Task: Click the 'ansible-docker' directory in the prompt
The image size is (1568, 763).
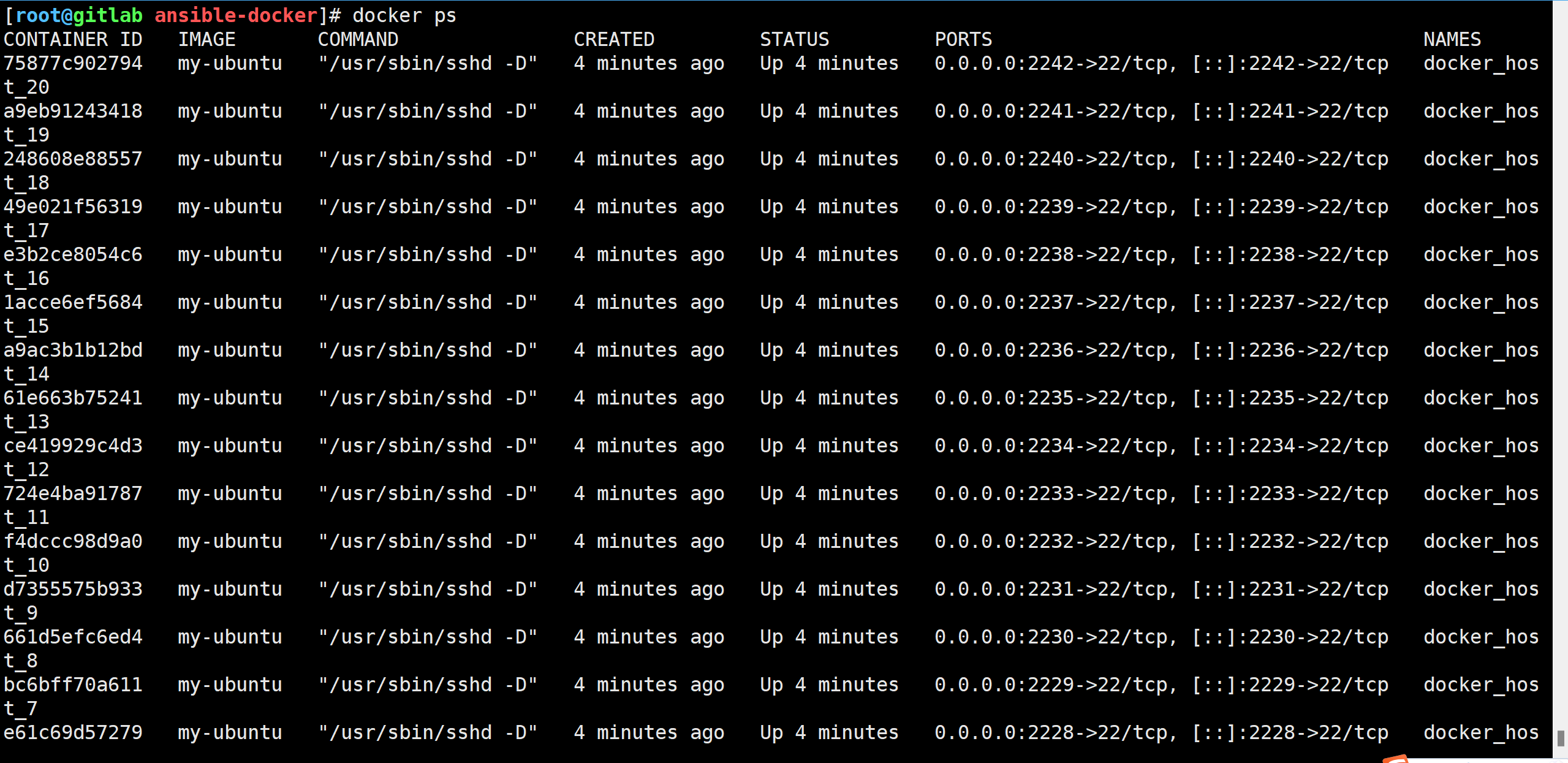Action: [x=236, y=15]
